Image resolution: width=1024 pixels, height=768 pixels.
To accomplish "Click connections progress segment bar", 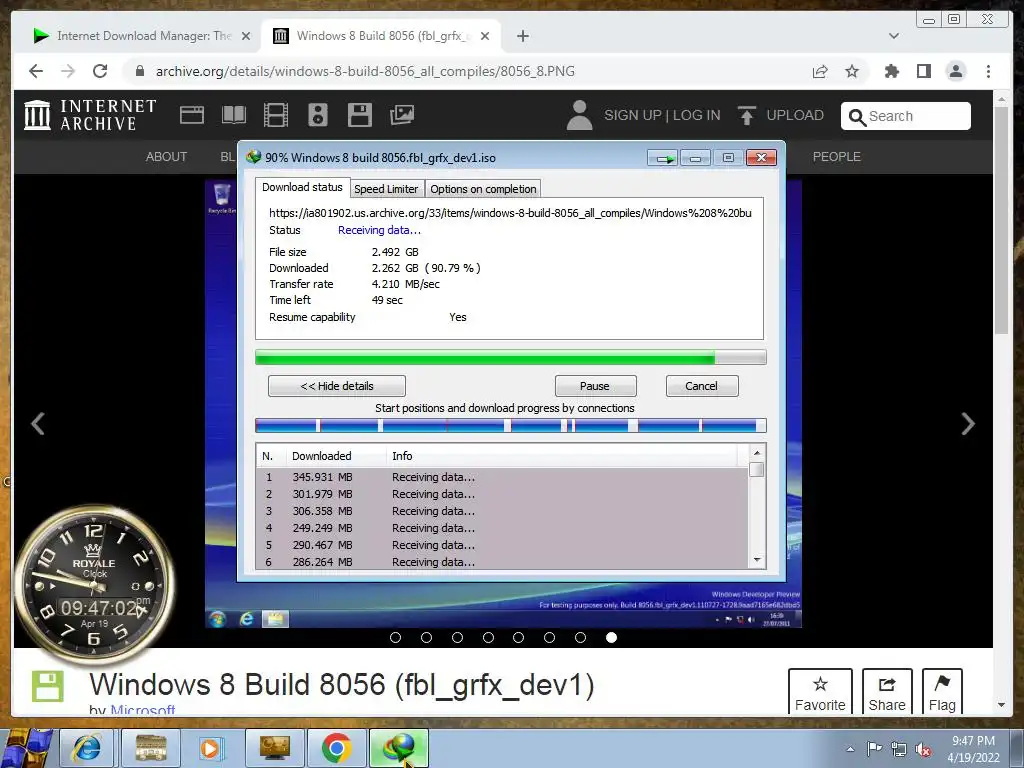I will (511, 426).
